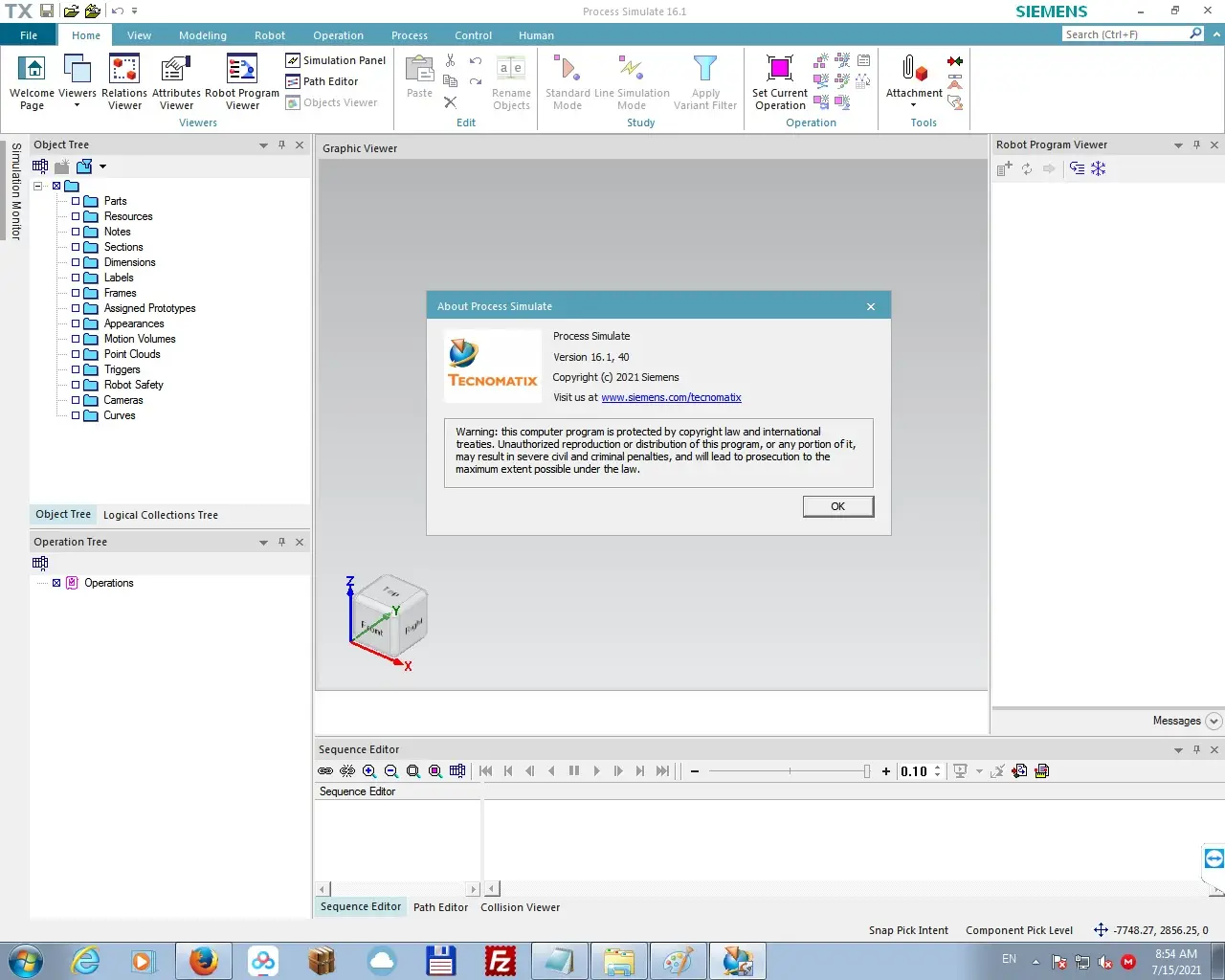Screen dimensions: 1225x980
Task: Switch to the Process ribbon tab
Action: coord(410,35)
